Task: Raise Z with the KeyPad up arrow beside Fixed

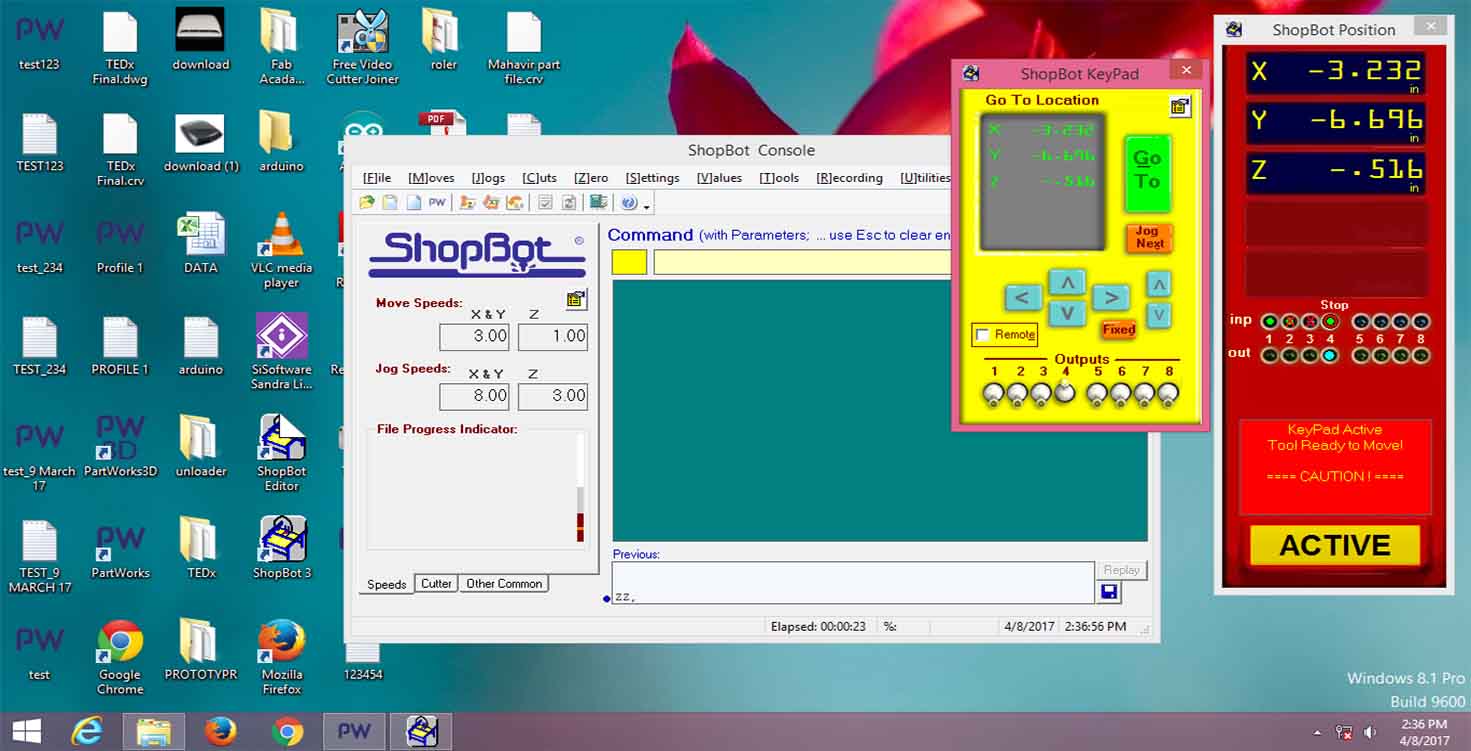Action: pyautogui.click(x=1158, y=284)
